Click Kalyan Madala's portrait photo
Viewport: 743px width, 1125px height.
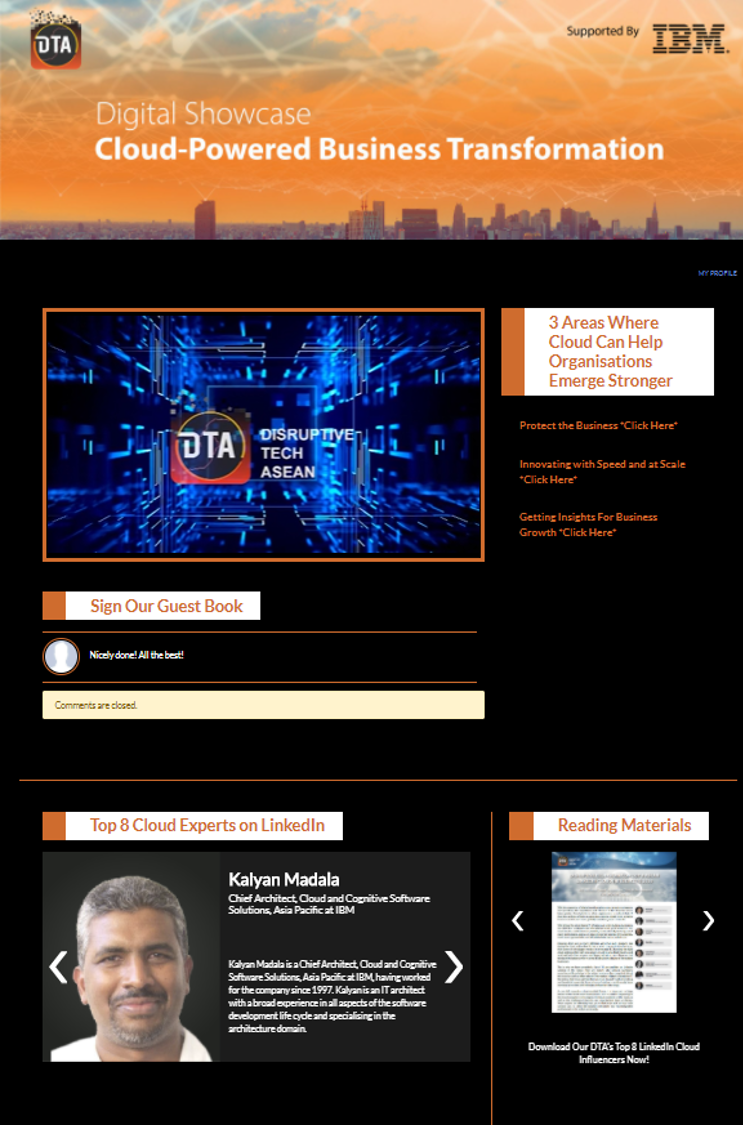[131, 957]
